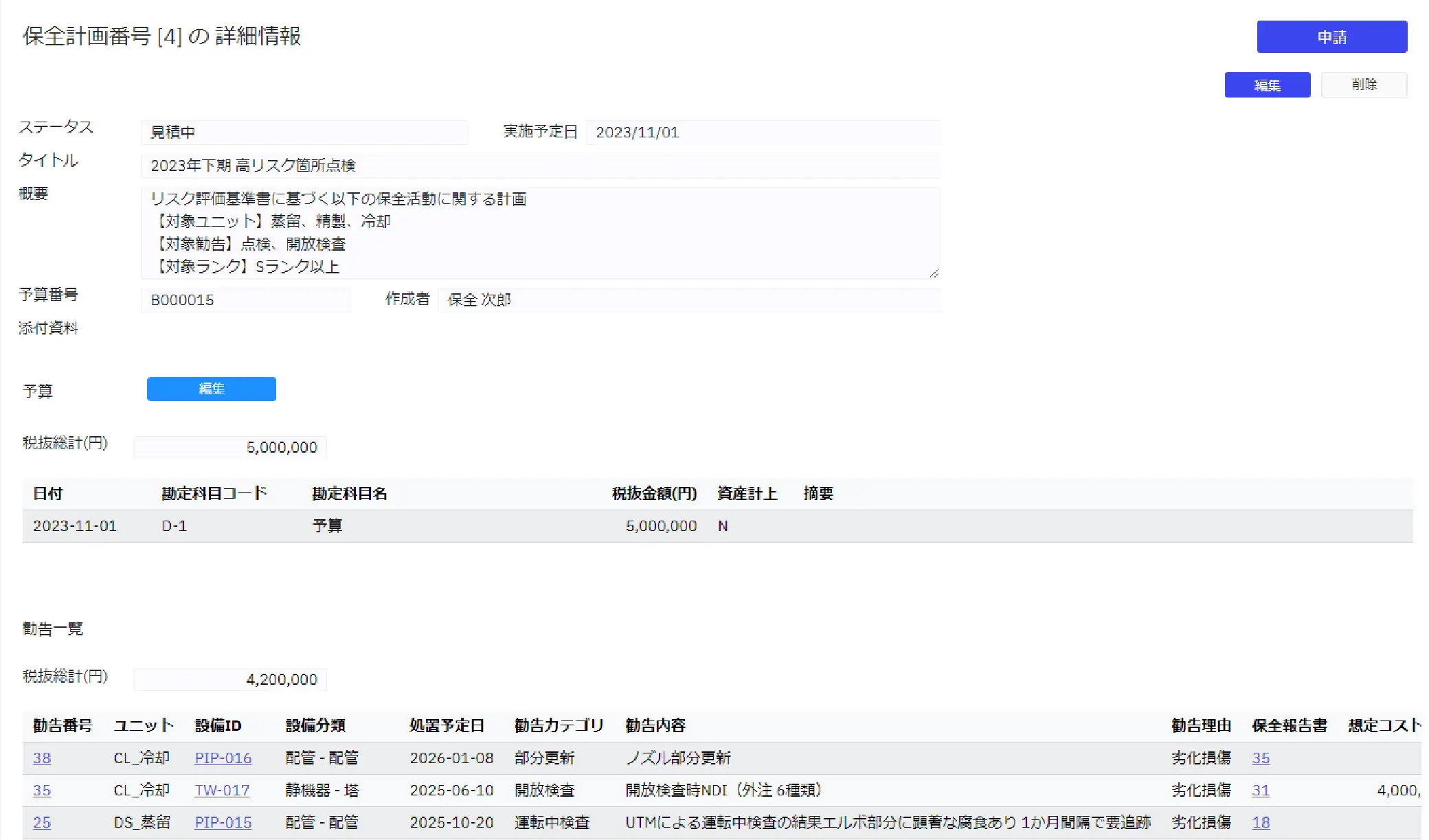
Task: Click the 予算番号 field B000015
Action: tap(245, 300)
